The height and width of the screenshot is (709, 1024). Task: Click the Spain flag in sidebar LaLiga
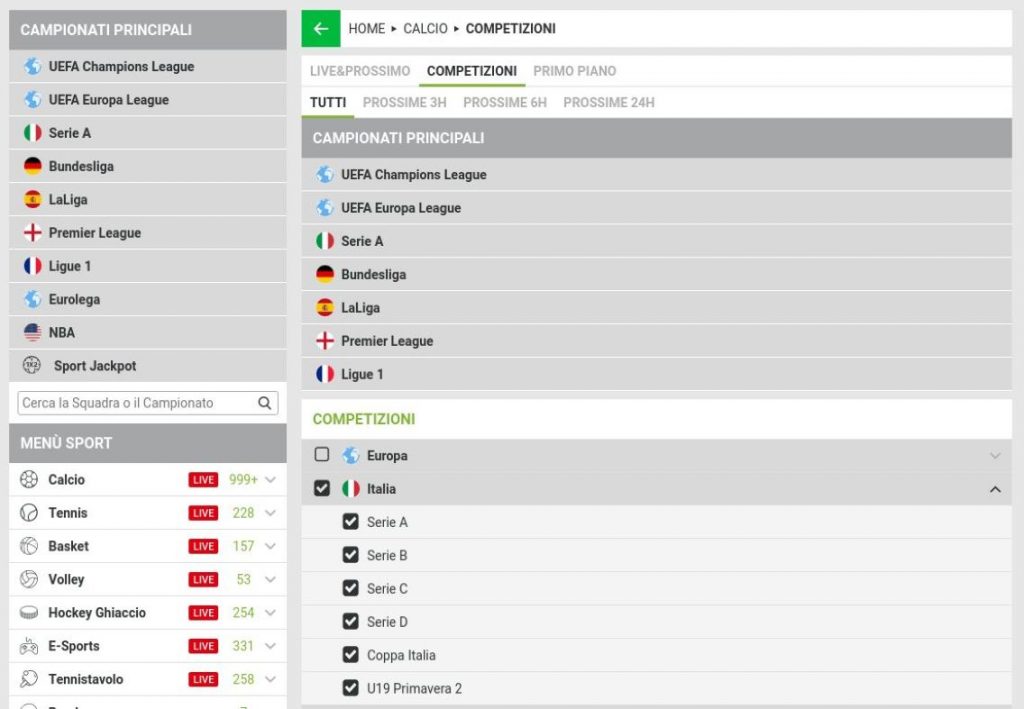tap(33, 199)
